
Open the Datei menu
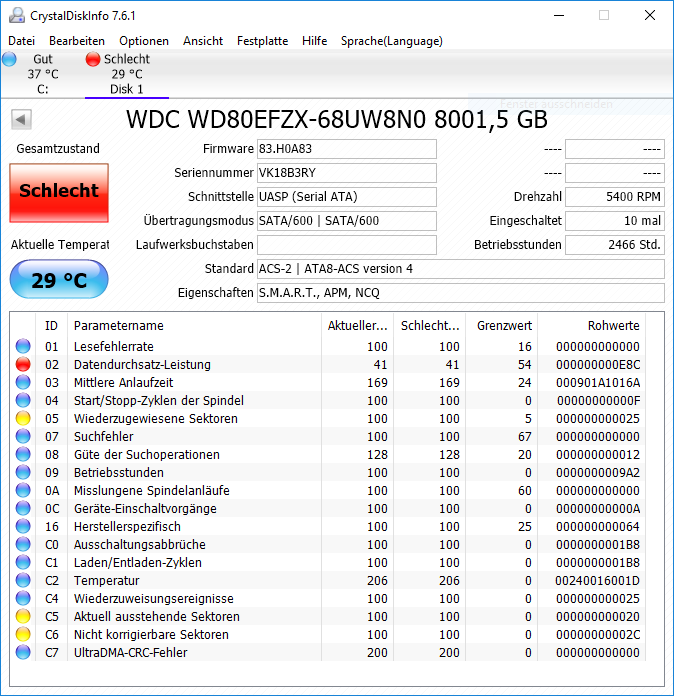21,41
